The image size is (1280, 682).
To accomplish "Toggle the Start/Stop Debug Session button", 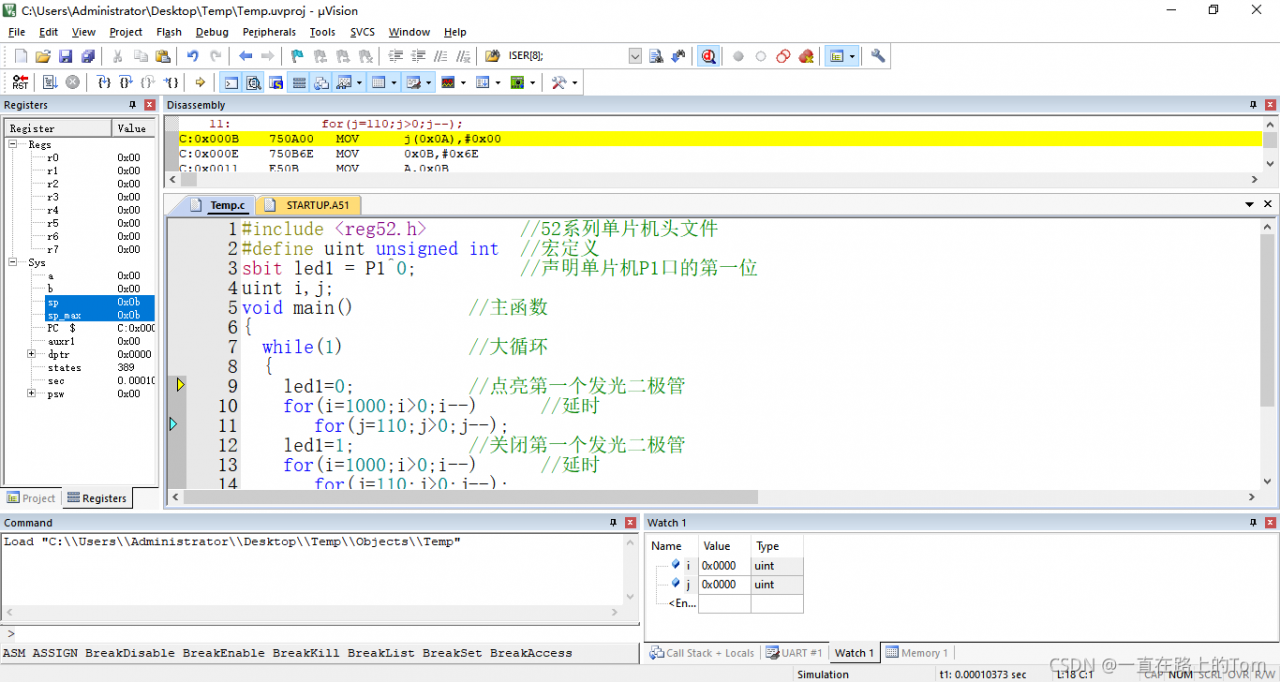I will [x=708, y=57].
